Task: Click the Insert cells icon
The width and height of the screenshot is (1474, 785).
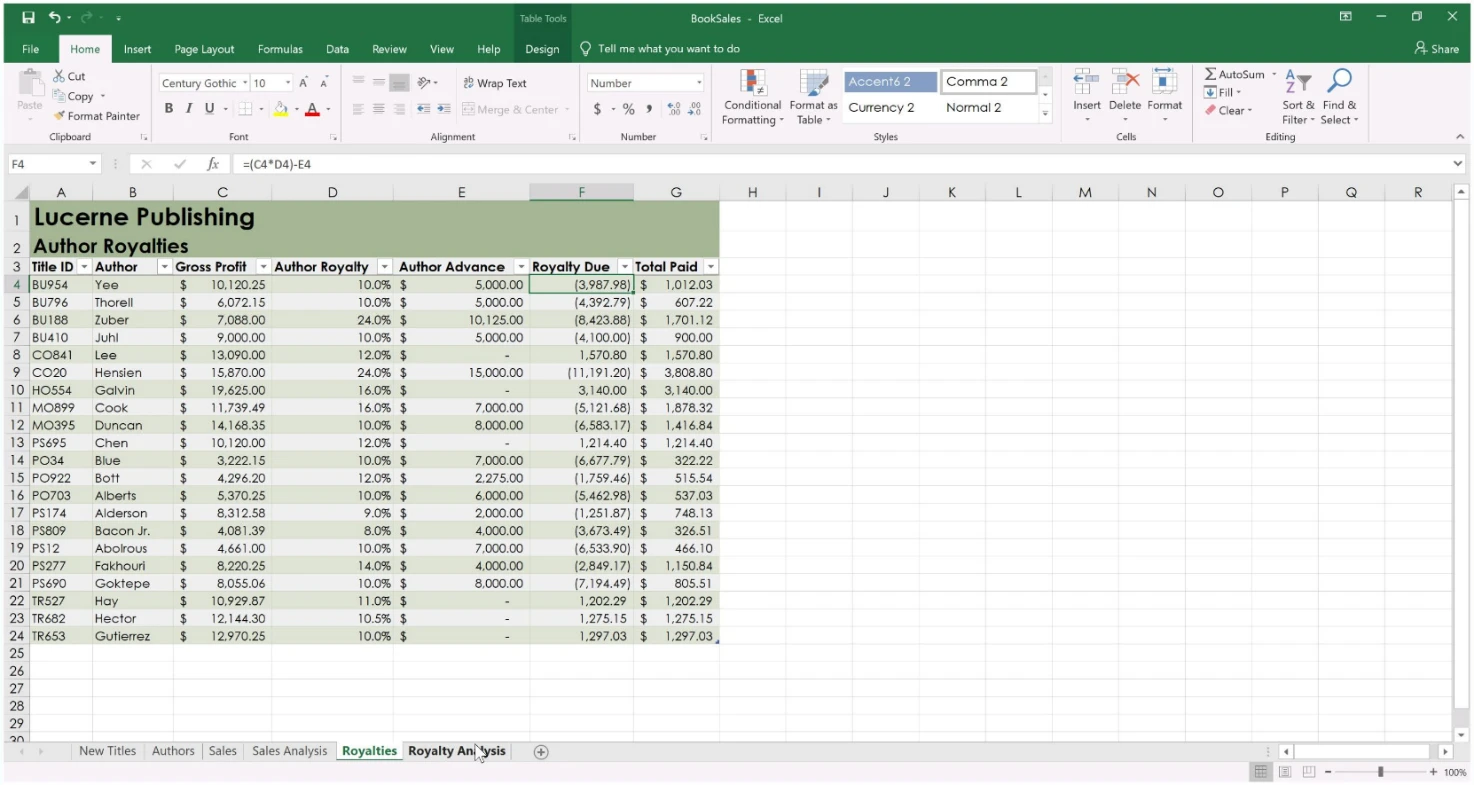Action: [x=1086, y=83]
